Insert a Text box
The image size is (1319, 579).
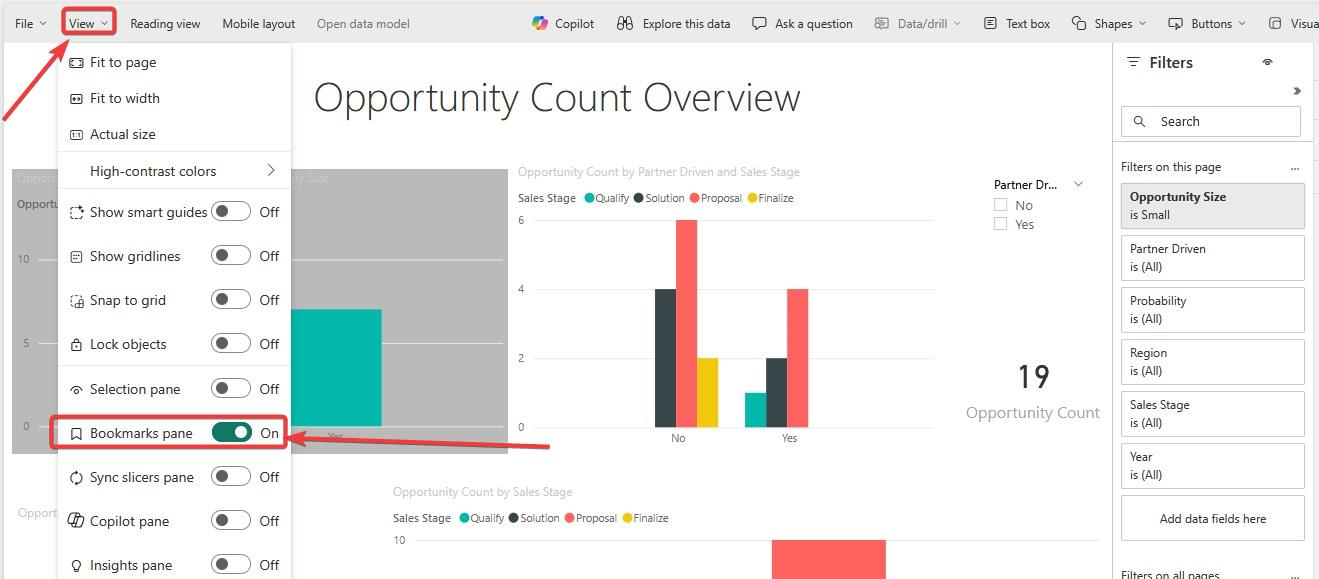coord(1016,23)
